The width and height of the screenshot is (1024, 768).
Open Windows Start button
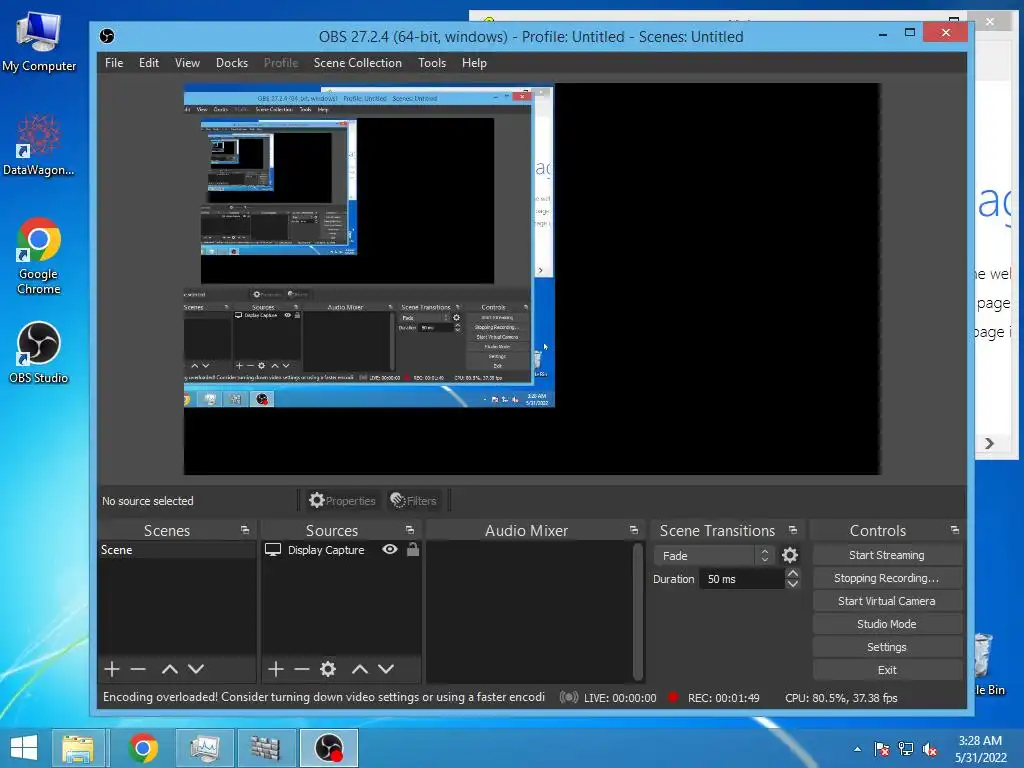click(x=24, y=748)
